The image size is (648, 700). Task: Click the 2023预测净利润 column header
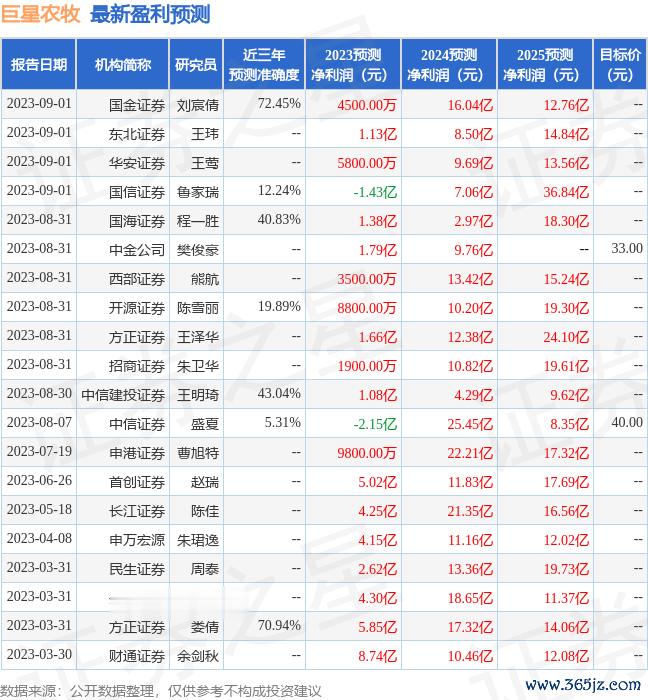[x=353, y=65]
